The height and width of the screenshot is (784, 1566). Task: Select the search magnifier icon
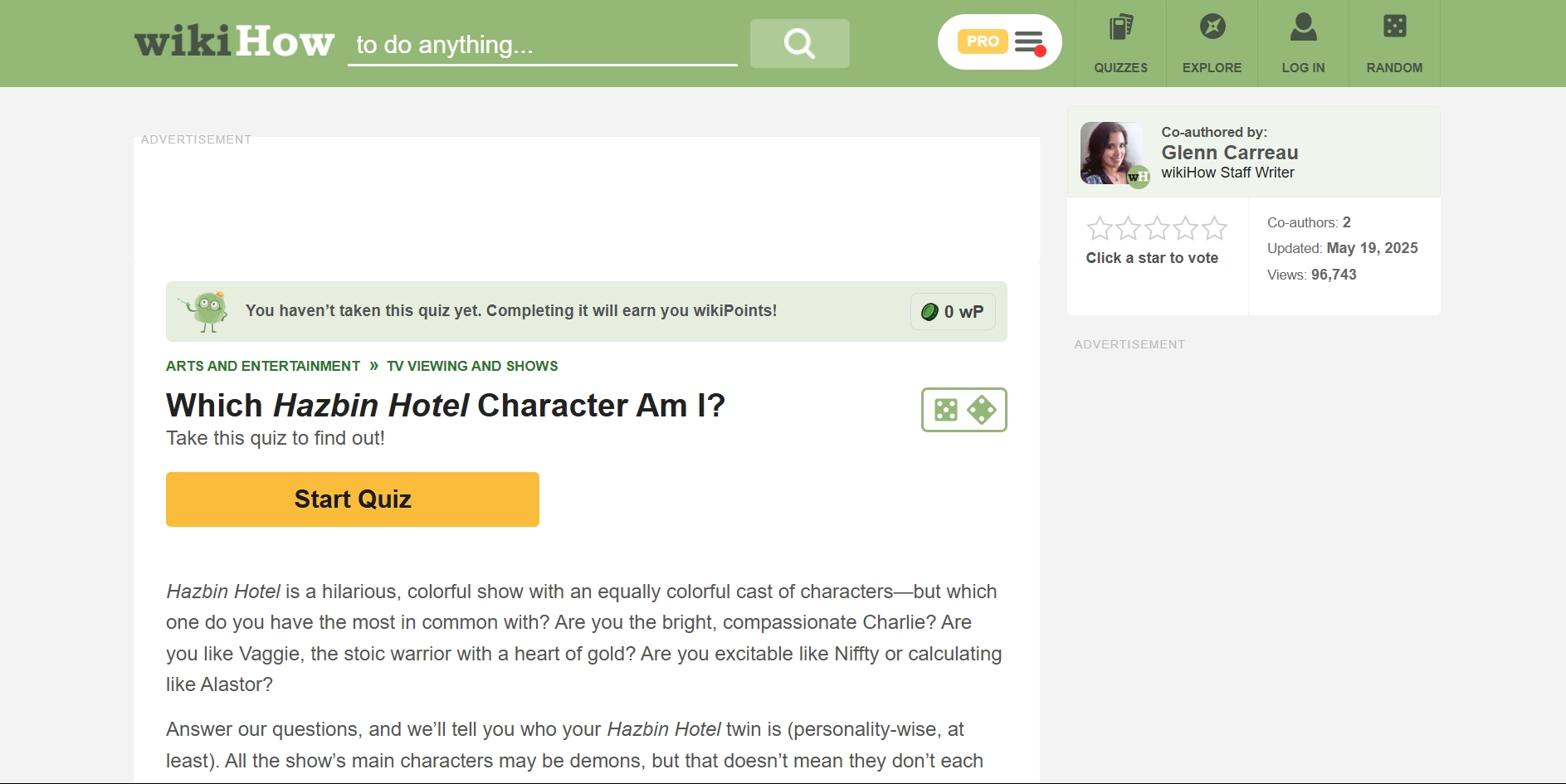798,43
